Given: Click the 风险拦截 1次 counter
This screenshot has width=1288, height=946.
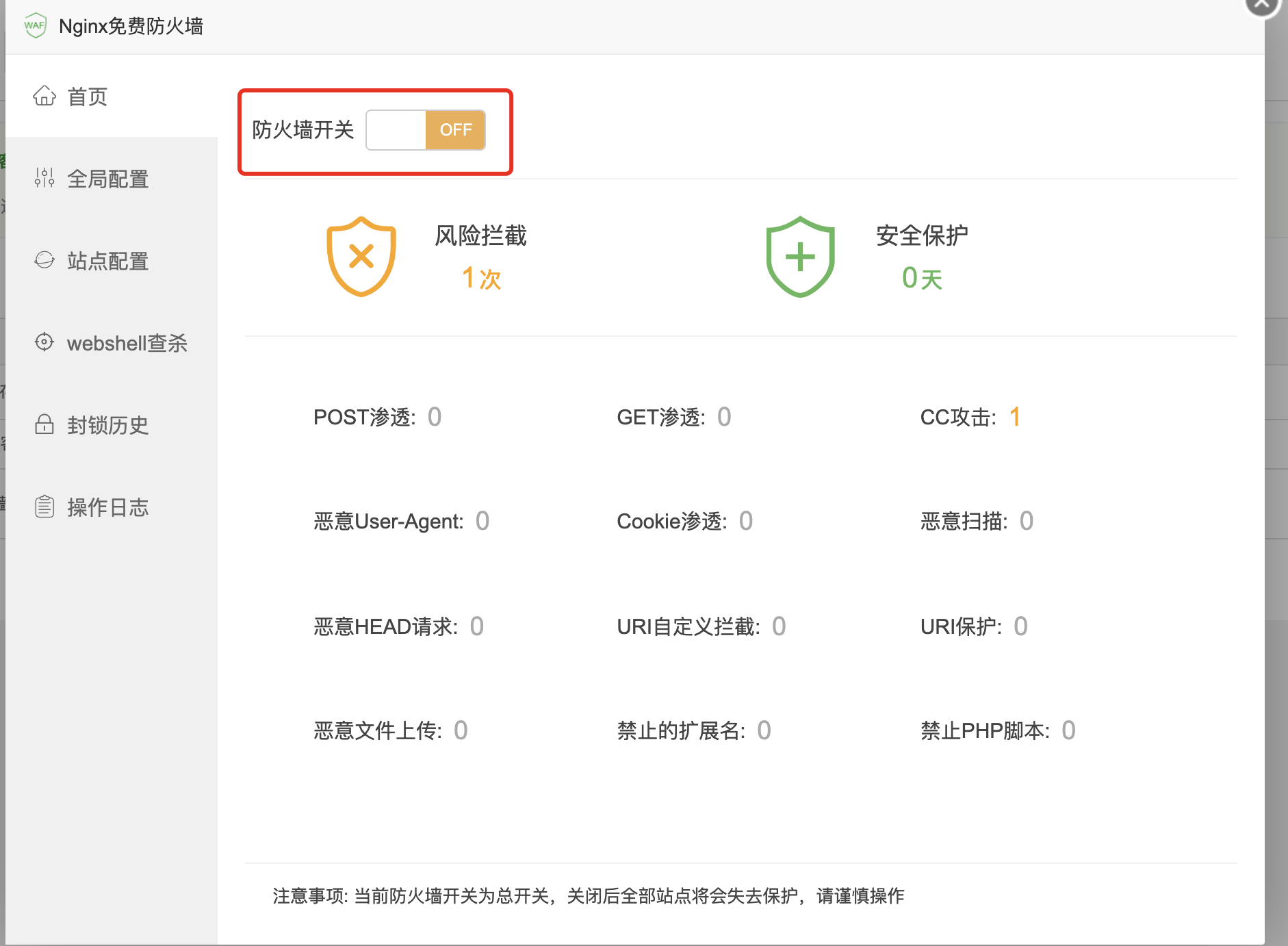Looking at the screenshot, I should point(481,279).
